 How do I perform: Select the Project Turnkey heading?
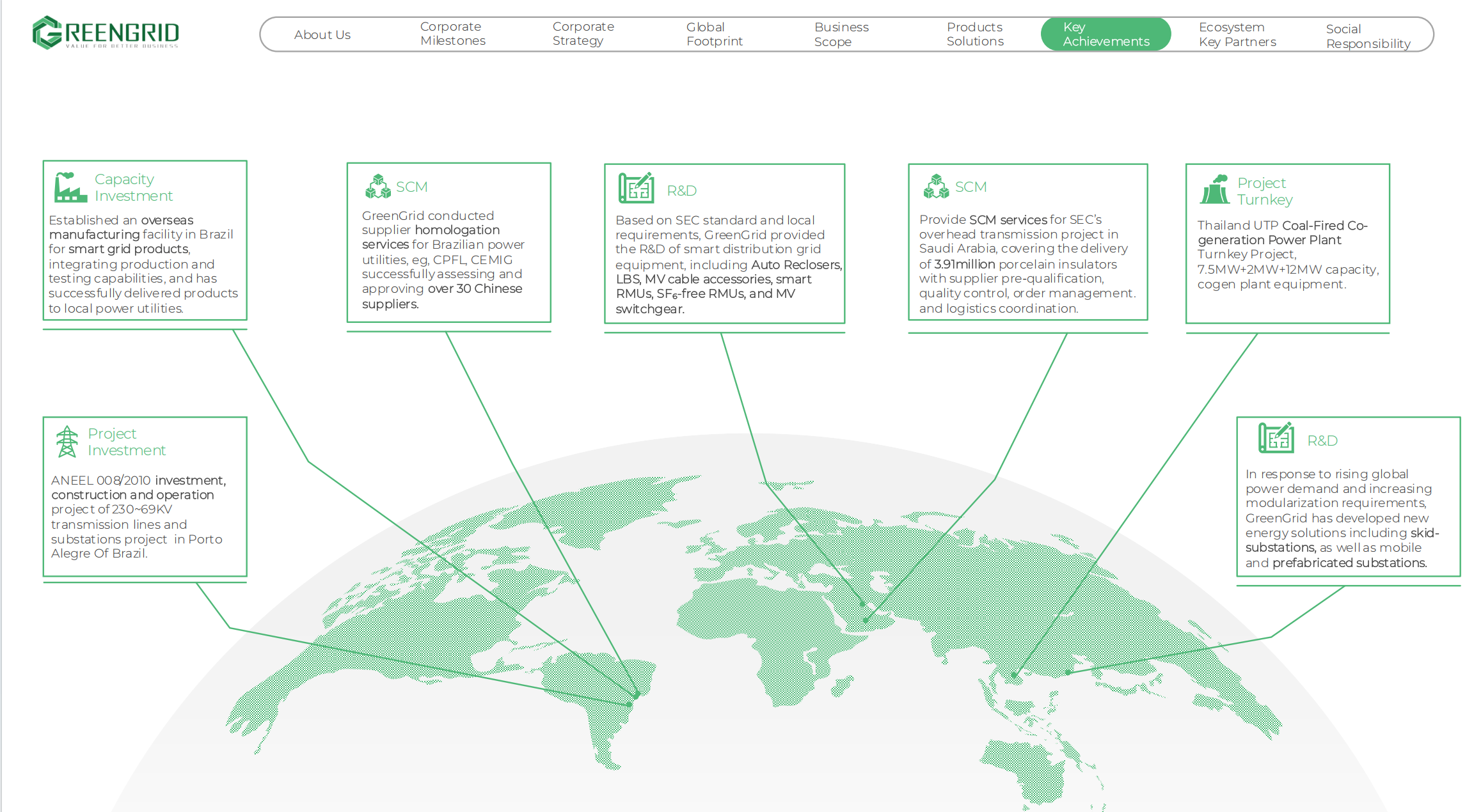tap(1265, 191)
